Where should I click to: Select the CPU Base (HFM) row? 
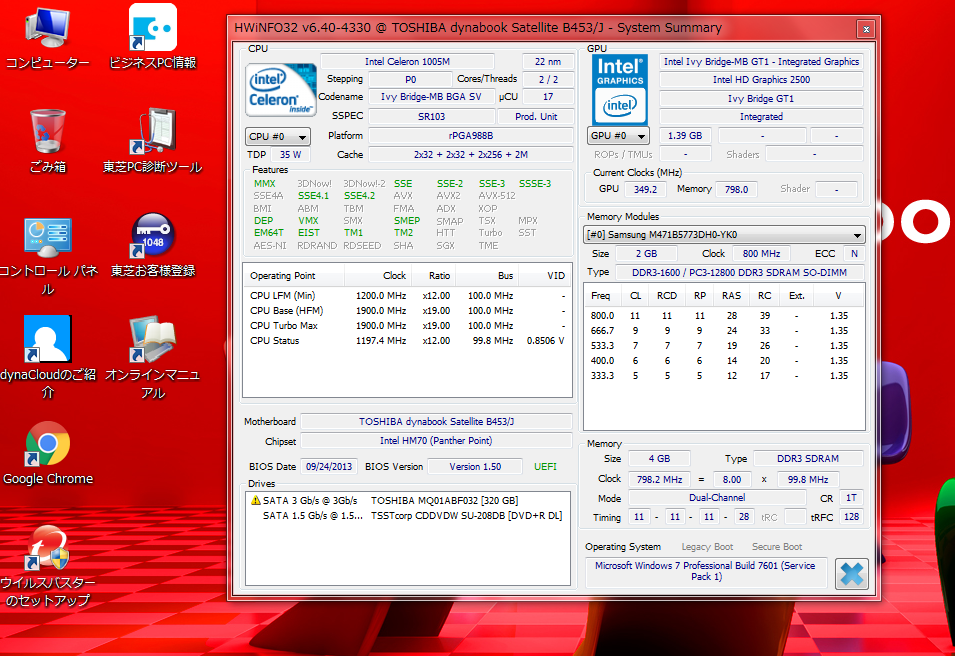point(407,311)
